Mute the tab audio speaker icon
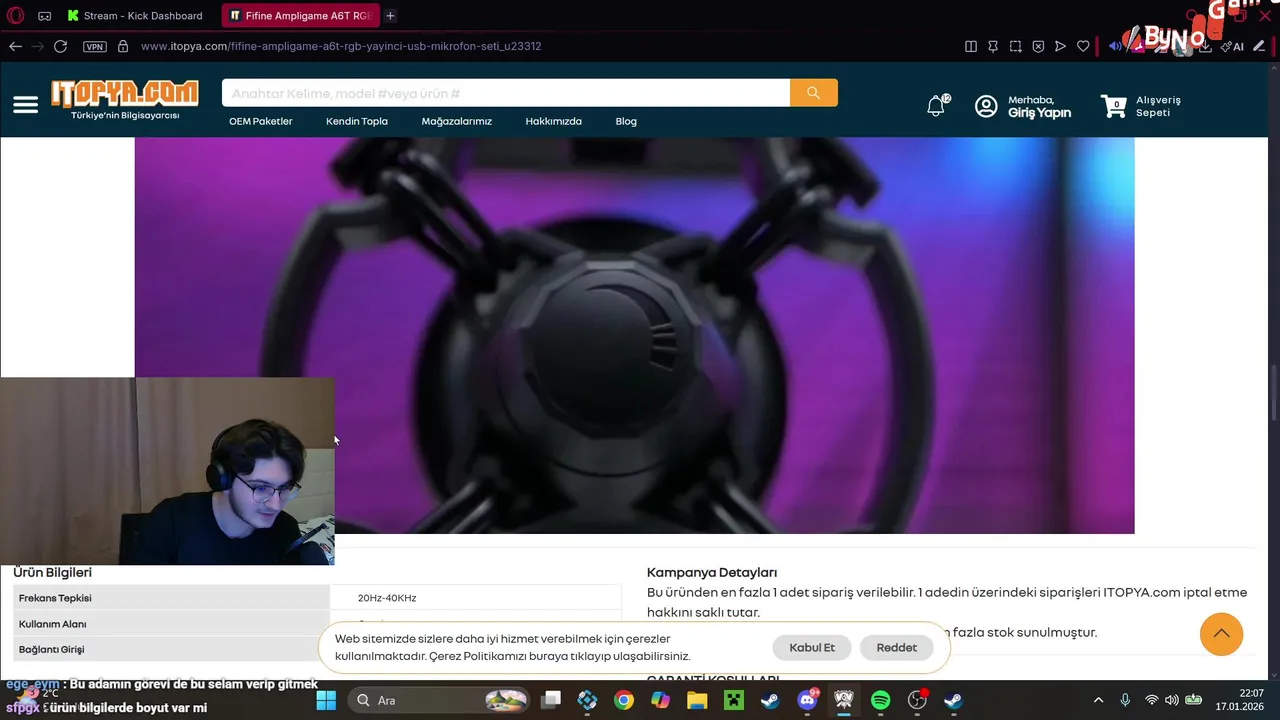This screenshot has height=720, width=1280. [x=1114, y=46]
